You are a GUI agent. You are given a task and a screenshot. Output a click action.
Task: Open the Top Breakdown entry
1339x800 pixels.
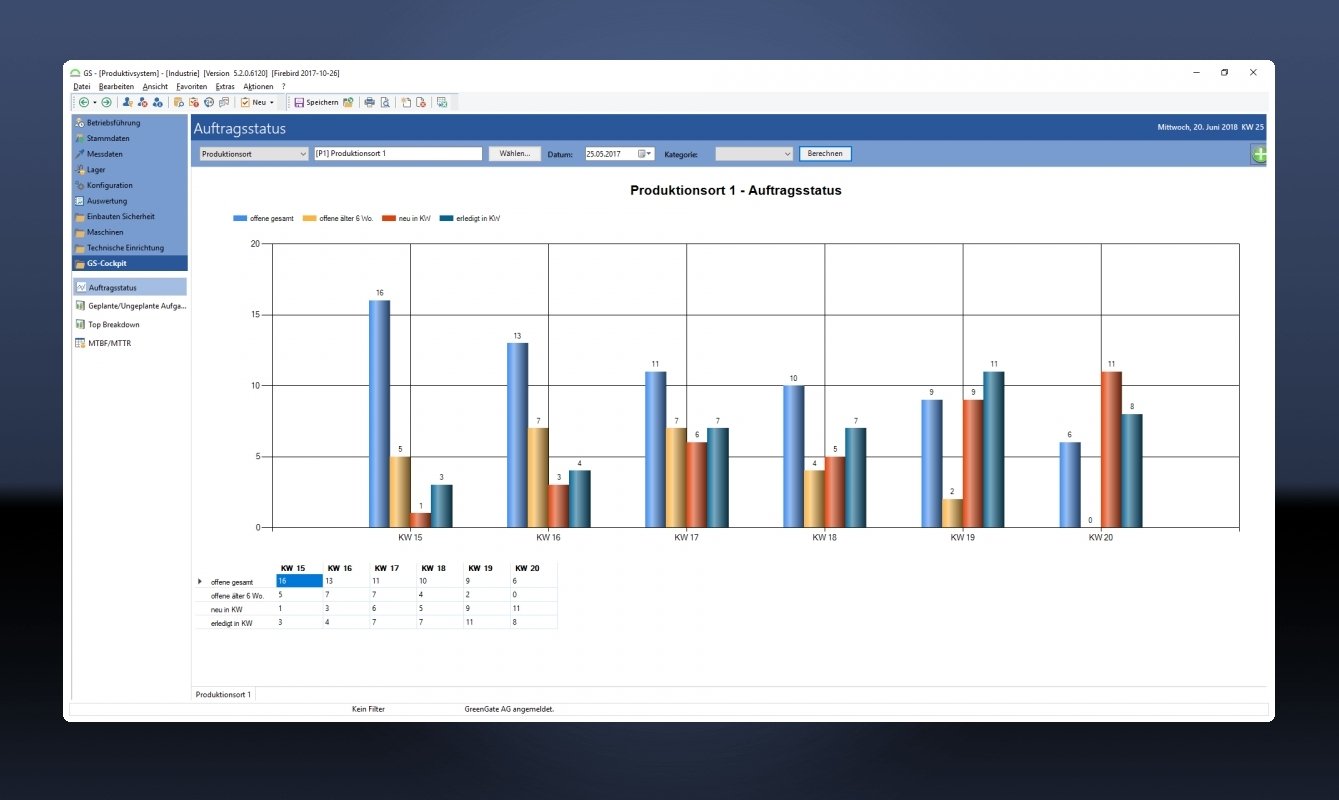[130, 325]
